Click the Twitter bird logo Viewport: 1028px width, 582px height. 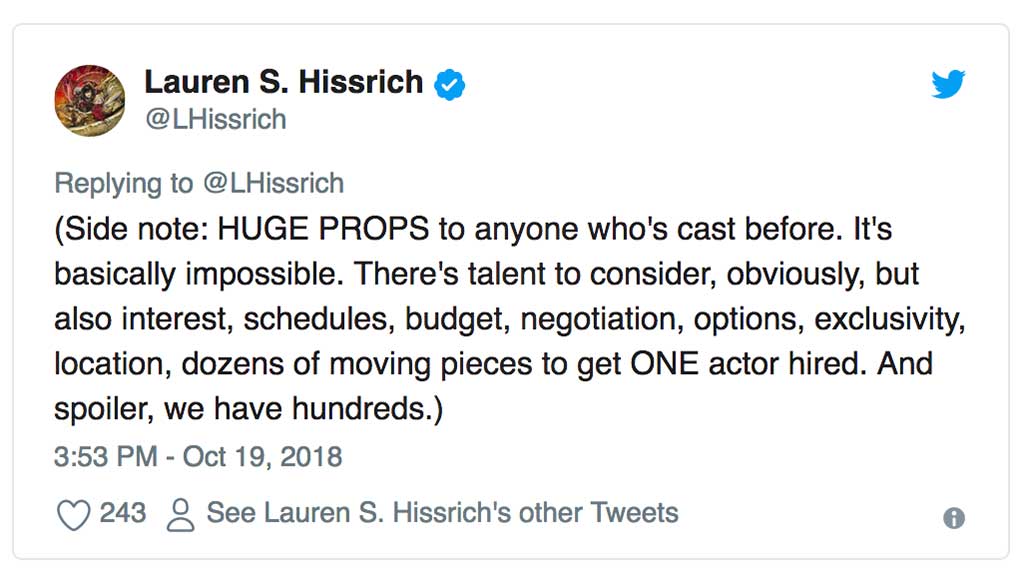coord(948,84)
